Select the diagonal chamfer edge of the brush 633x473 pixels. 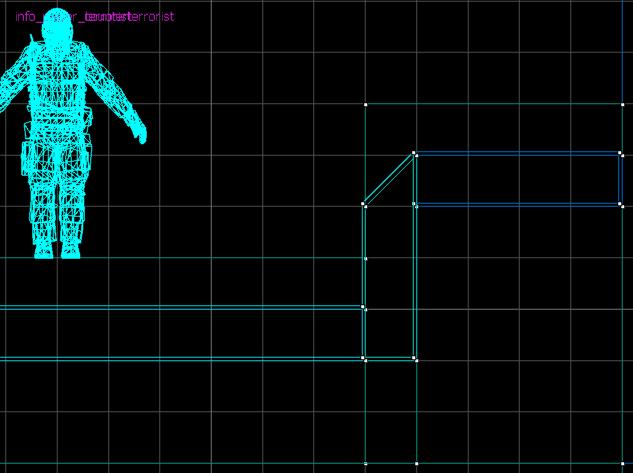tap(389, 179)
